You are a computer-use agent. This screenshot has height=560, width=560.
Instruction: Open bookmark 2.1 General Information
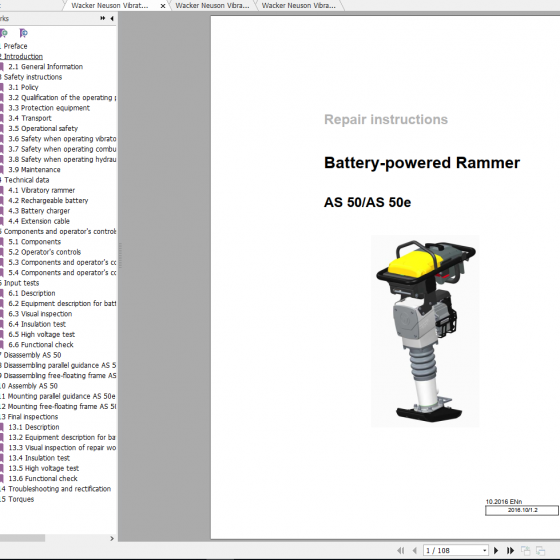click(x=45, y=66)
